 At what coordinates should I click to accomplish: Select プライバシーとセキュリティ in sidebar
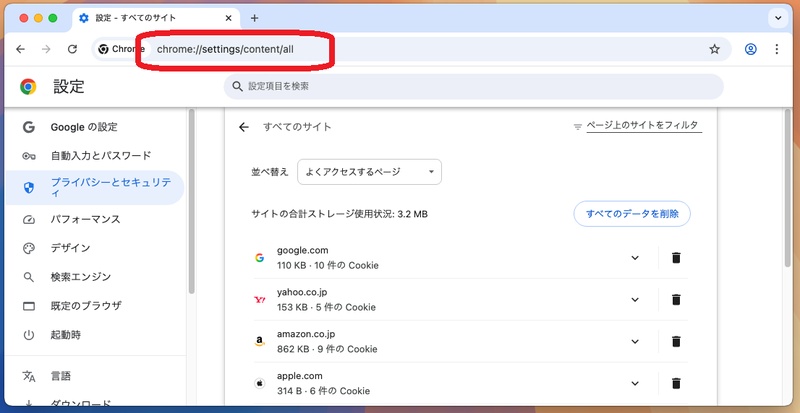tap(95, 188)
